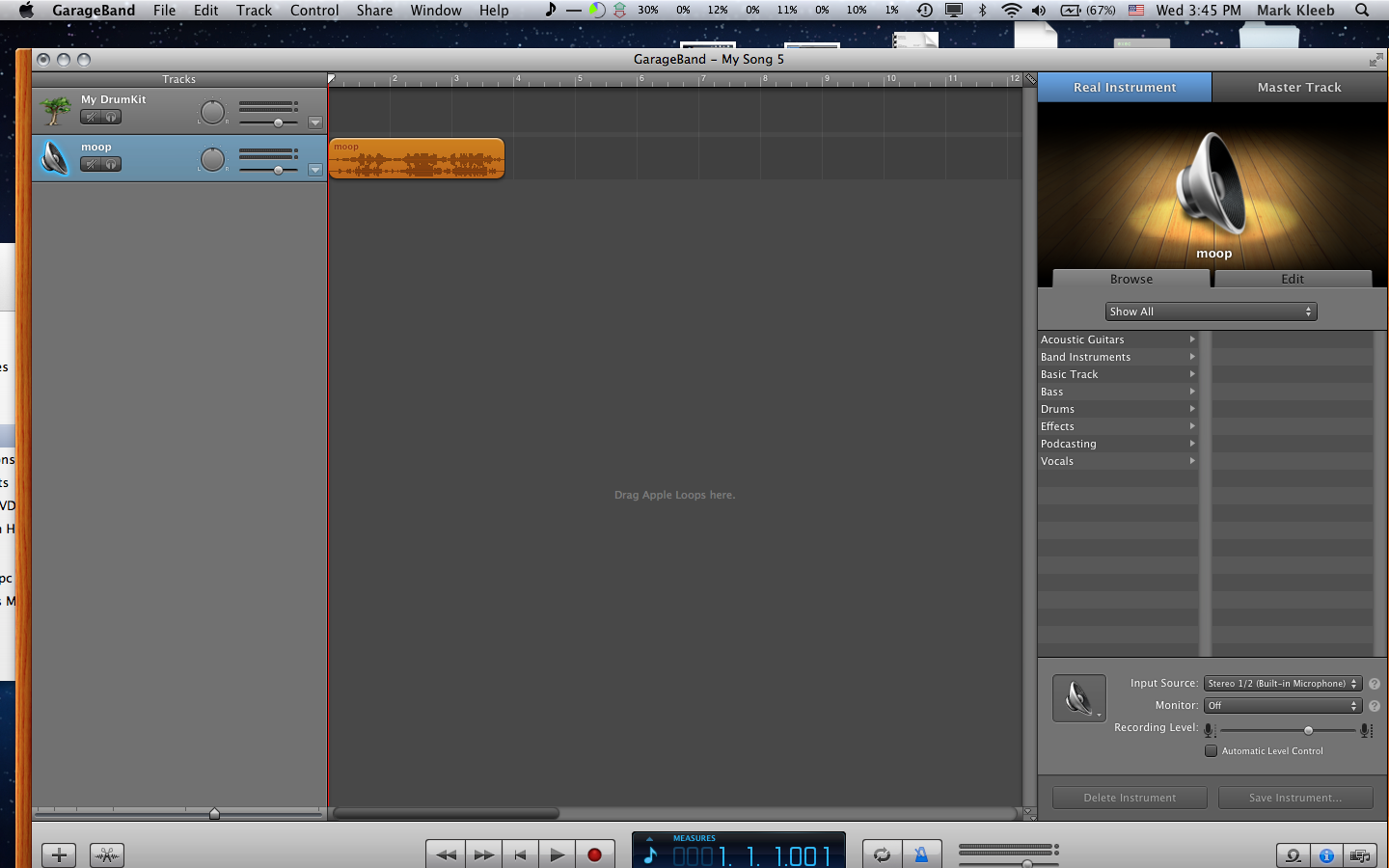
Task: Expand Effects category
Action: coord(1118,426)
